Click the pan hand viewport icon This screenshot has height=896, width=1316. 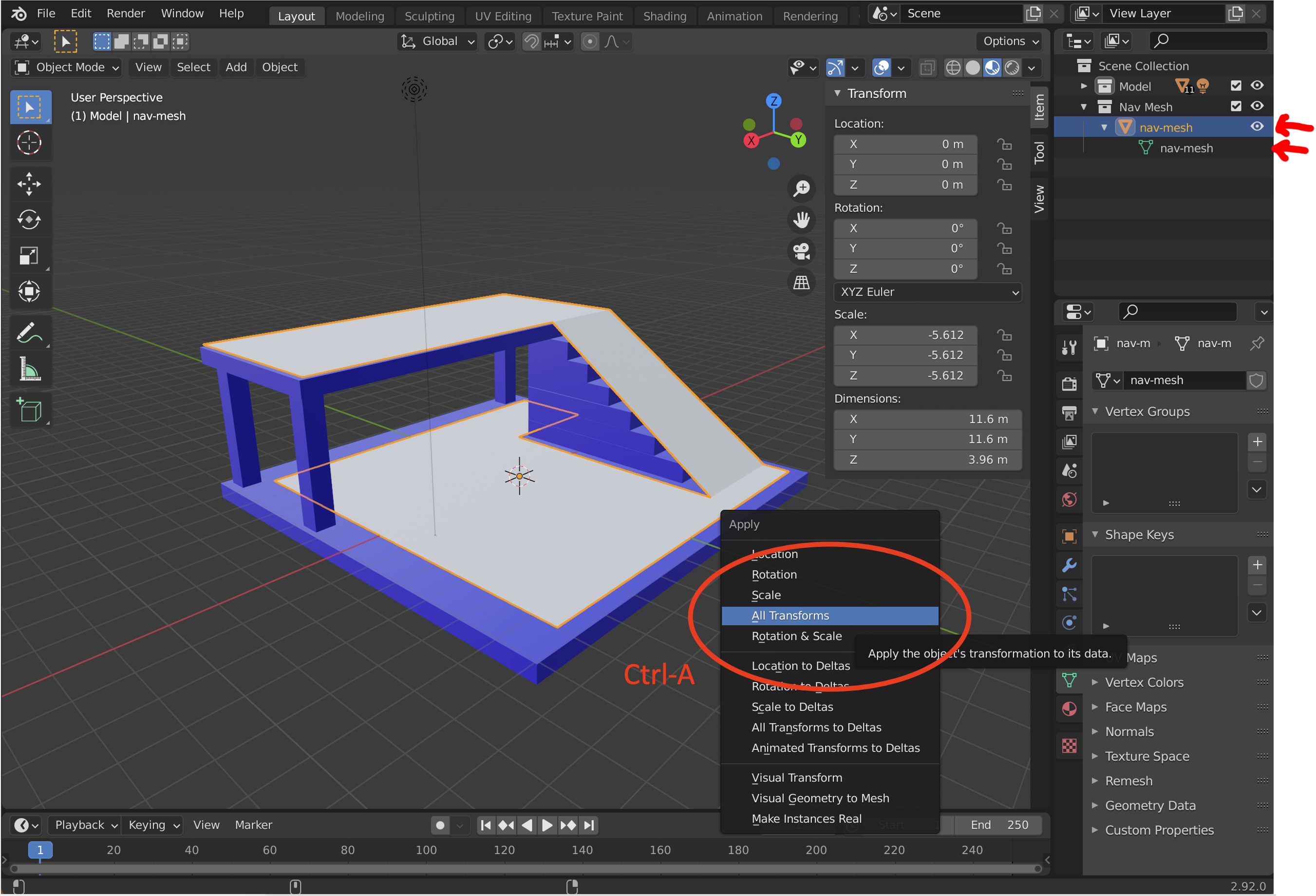[801, 220]
